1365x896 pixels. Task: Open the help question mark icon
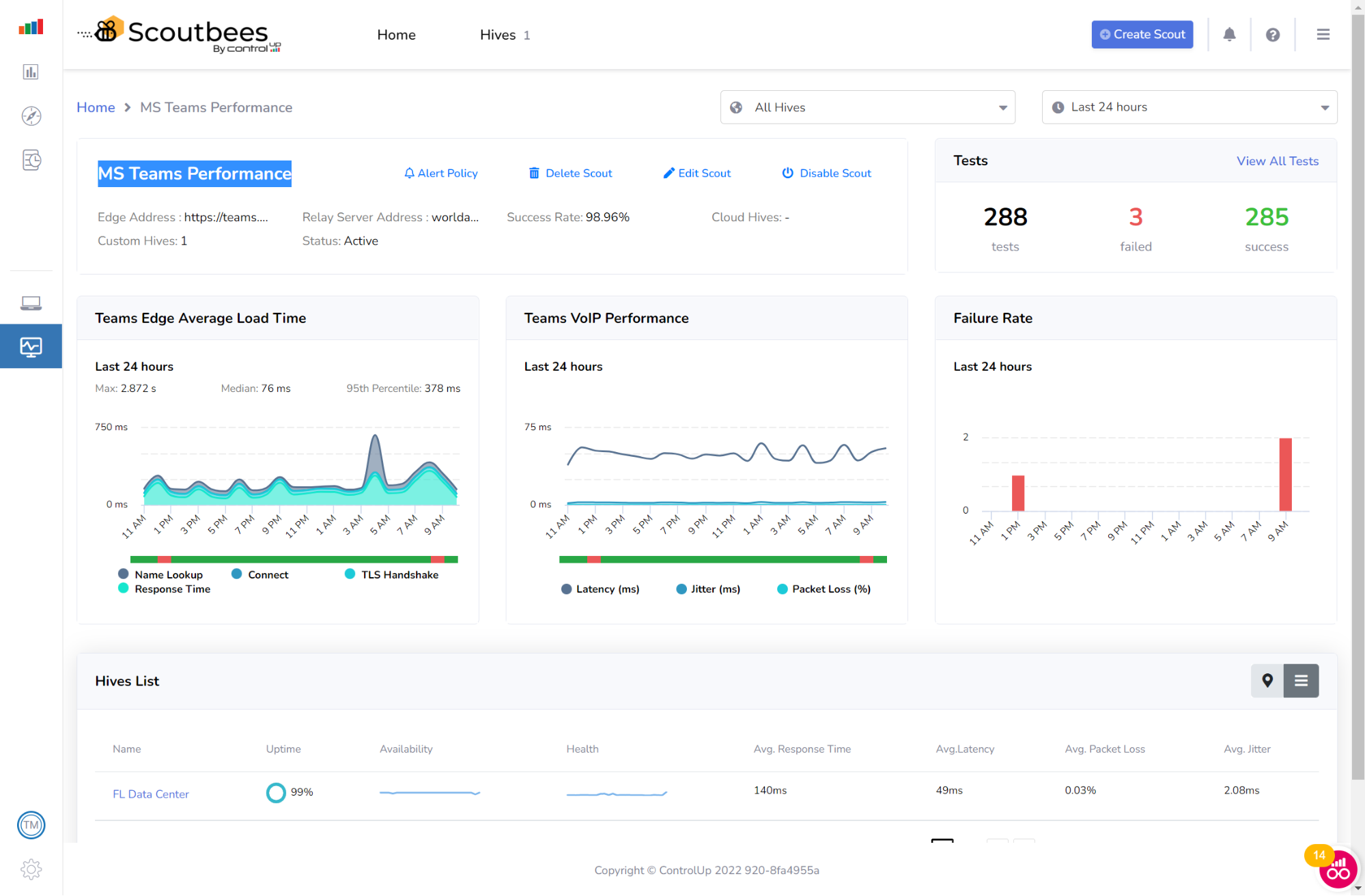tap(1272, 35)
